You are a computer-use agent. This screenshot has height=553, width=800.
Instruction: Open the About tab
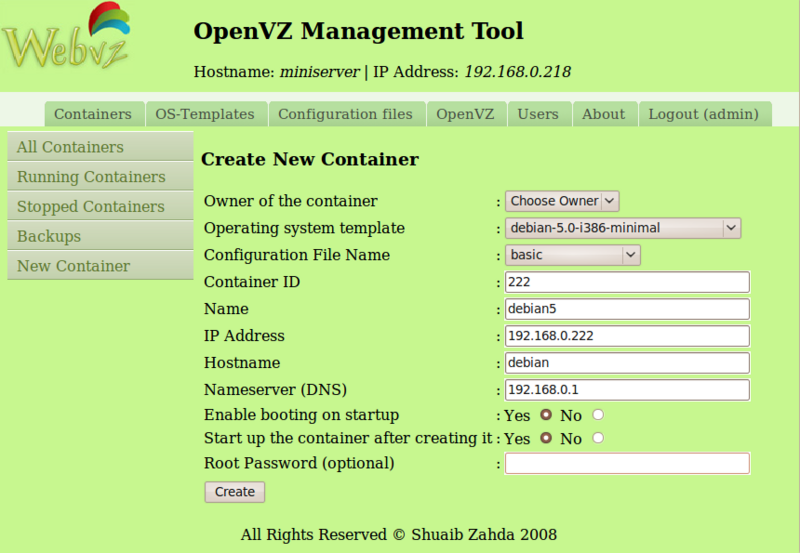click(604, 114)
